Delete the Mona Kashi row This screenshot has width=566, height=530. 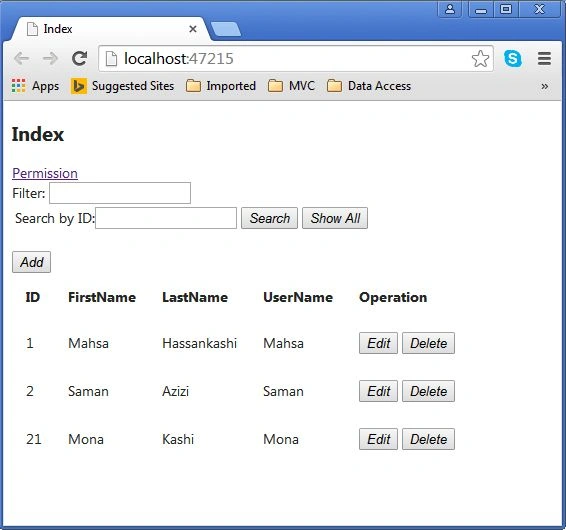[428, 439]
